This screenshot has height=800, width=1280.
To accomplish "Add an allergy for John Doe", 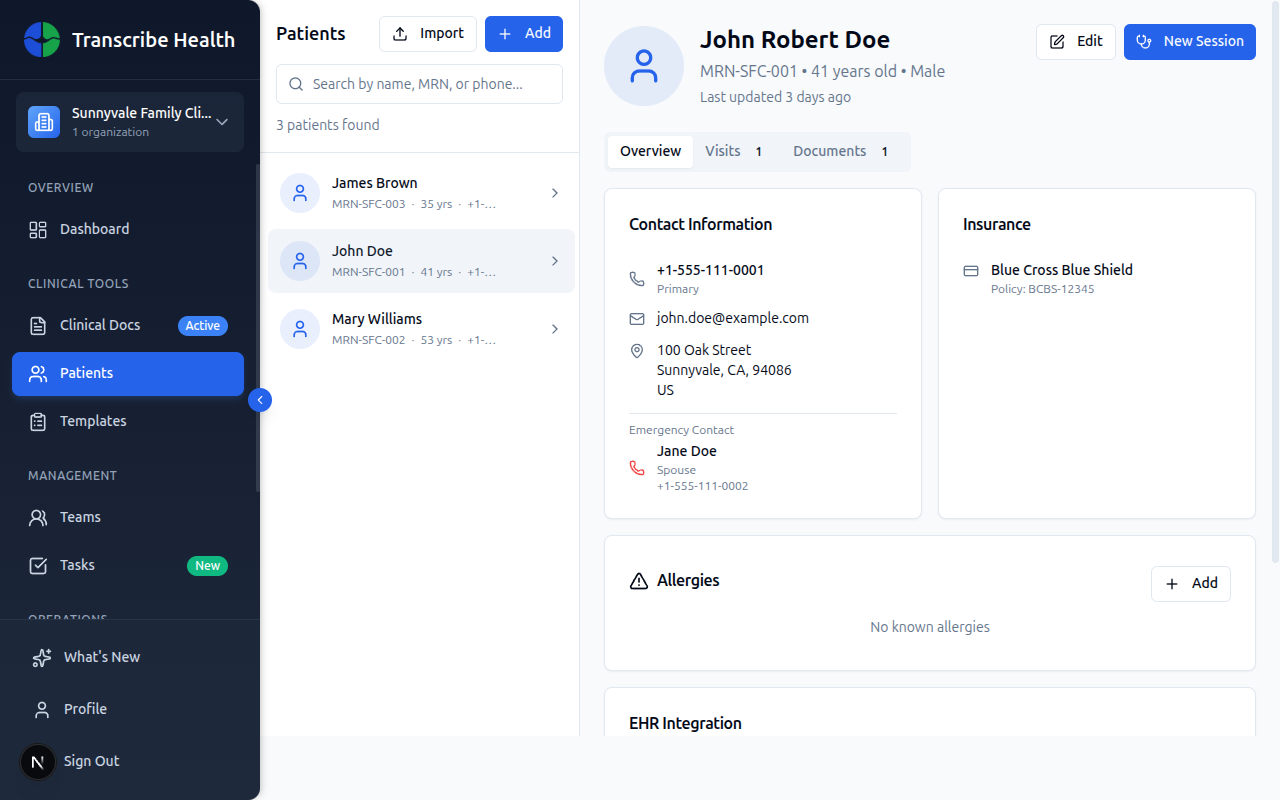I will pyautogui.click(x=1190, y=584).
